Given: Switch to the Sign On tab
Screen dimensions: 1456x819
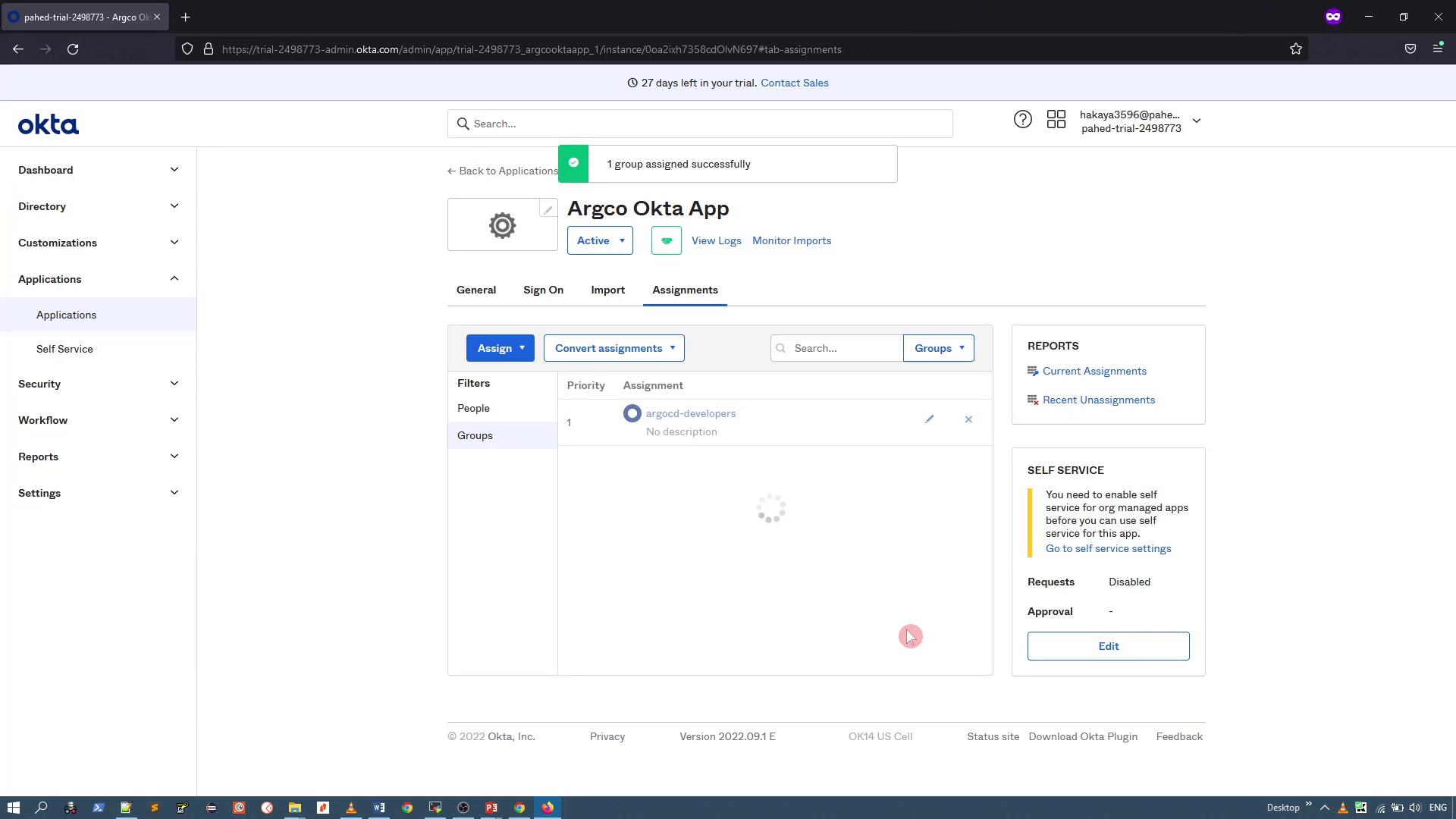Looking at the screenshot, I should tap(543, 290).
